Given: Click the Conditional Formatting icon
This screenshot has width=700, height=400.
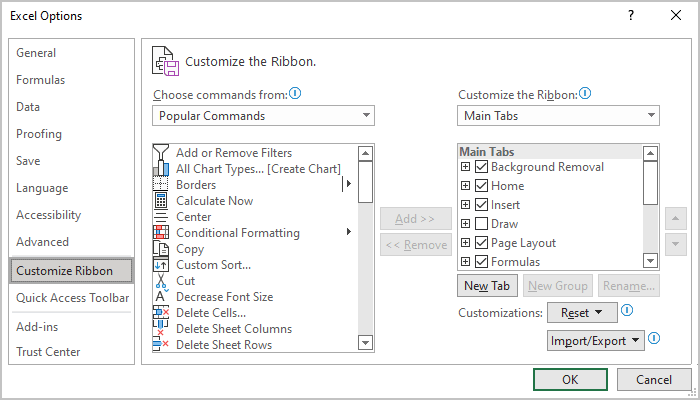Looking at the screenshot, I should click(x=161, y=233).
